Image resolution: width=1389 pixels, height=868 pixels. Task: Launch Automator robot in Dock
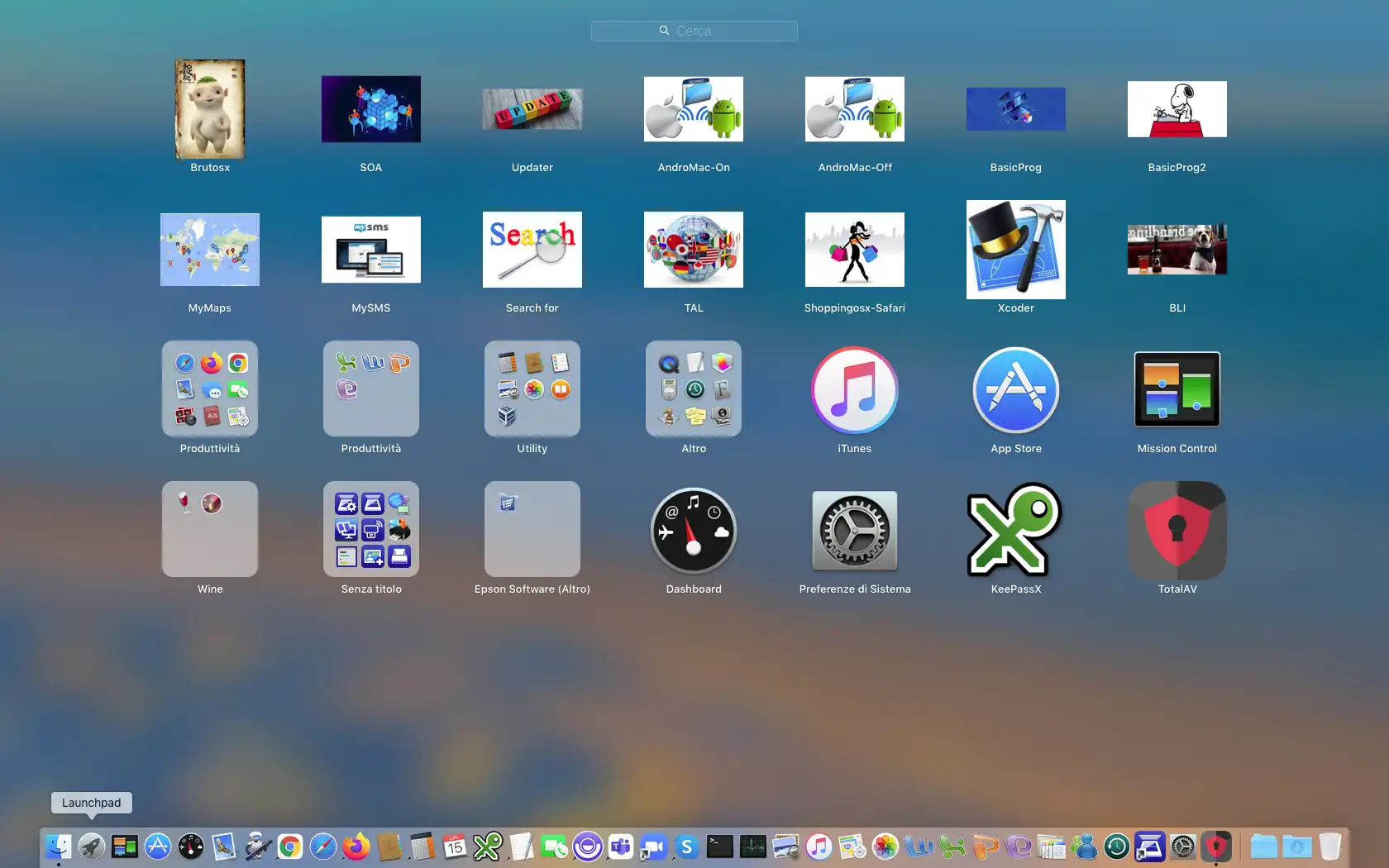(257, 847)
